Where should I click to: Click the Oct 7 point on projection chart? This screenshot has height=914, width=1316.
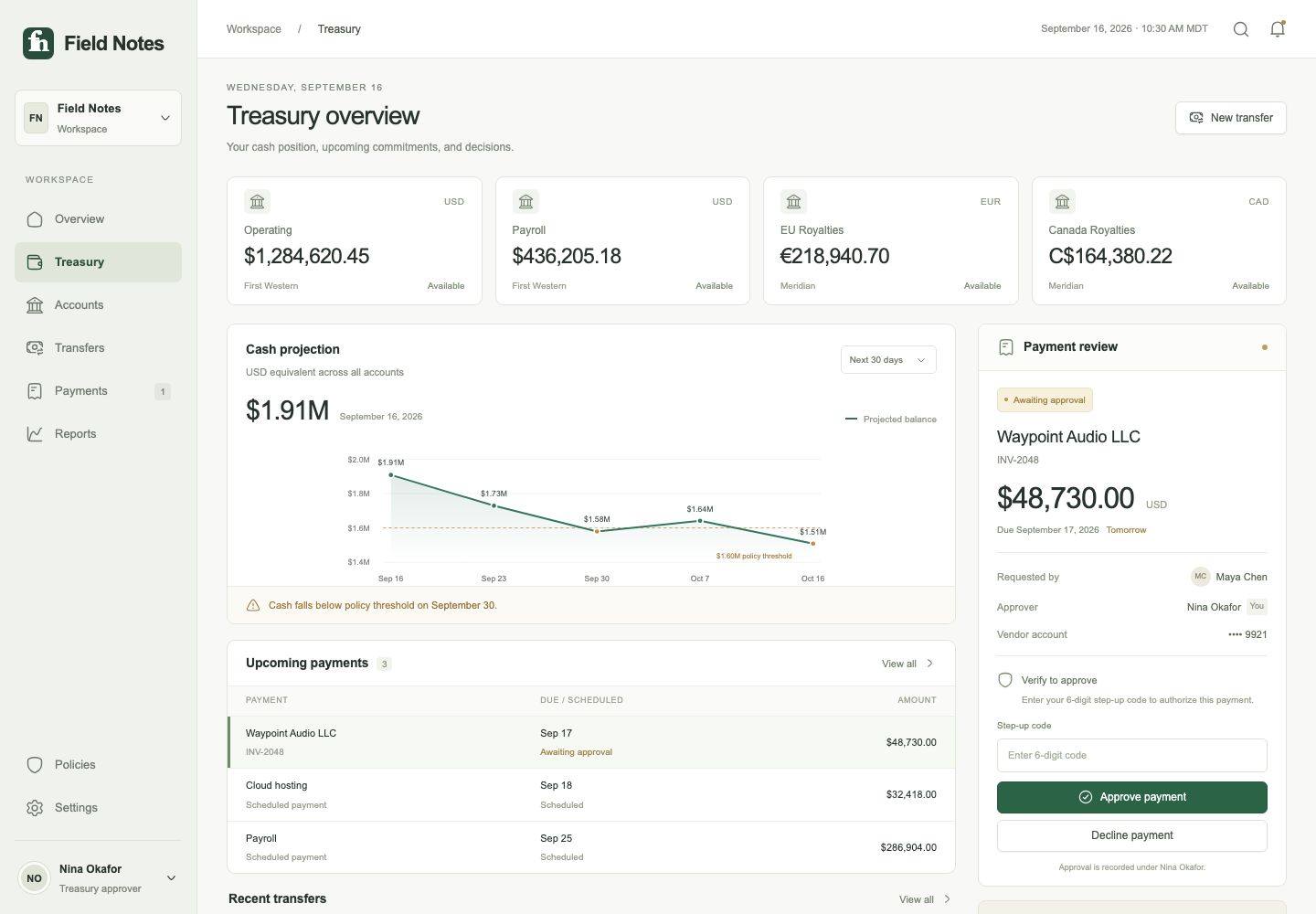click(700, 521)
